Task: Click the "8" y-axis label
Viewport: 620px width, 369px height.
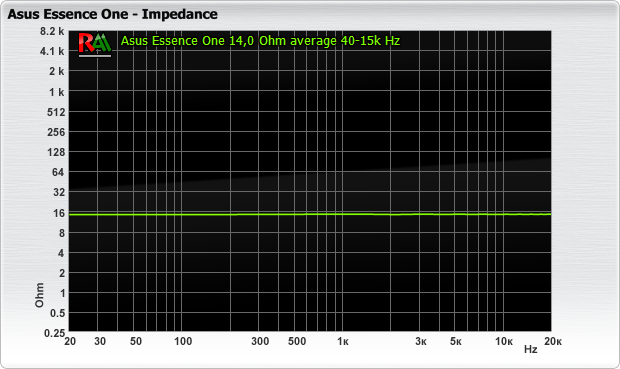Action: click(62, 233)
